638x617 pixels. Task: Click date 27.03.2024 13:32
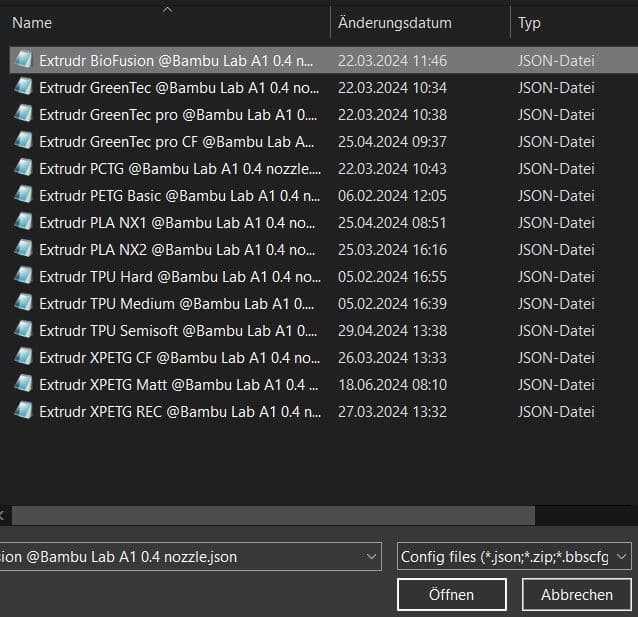392,412
